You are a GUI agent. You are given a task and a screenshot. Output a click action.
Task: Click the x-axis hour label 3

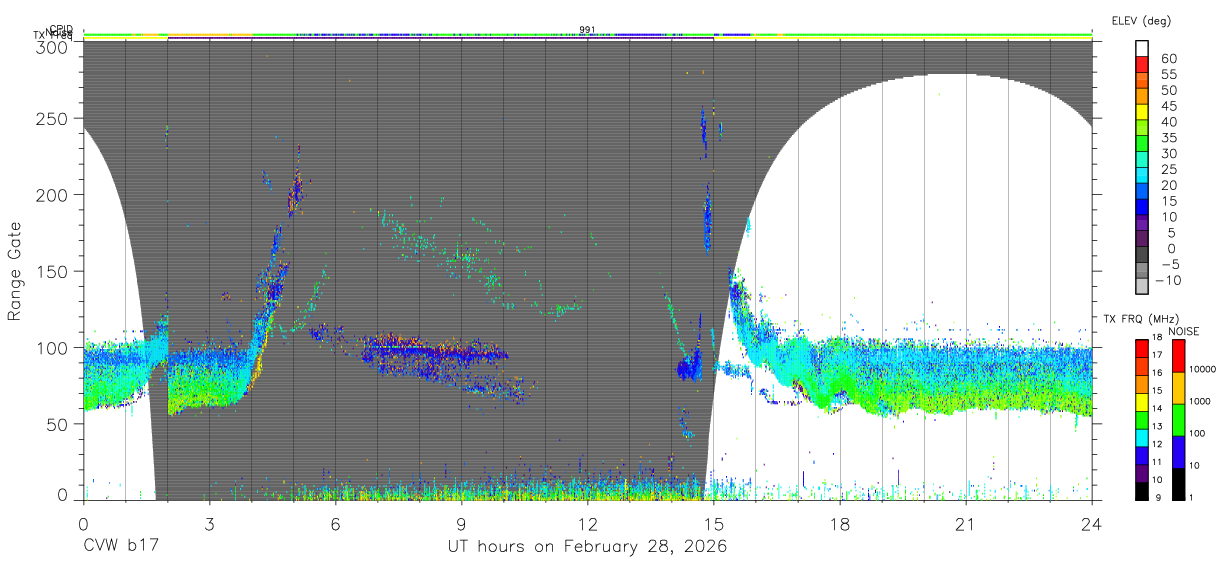tap(209, 523)
